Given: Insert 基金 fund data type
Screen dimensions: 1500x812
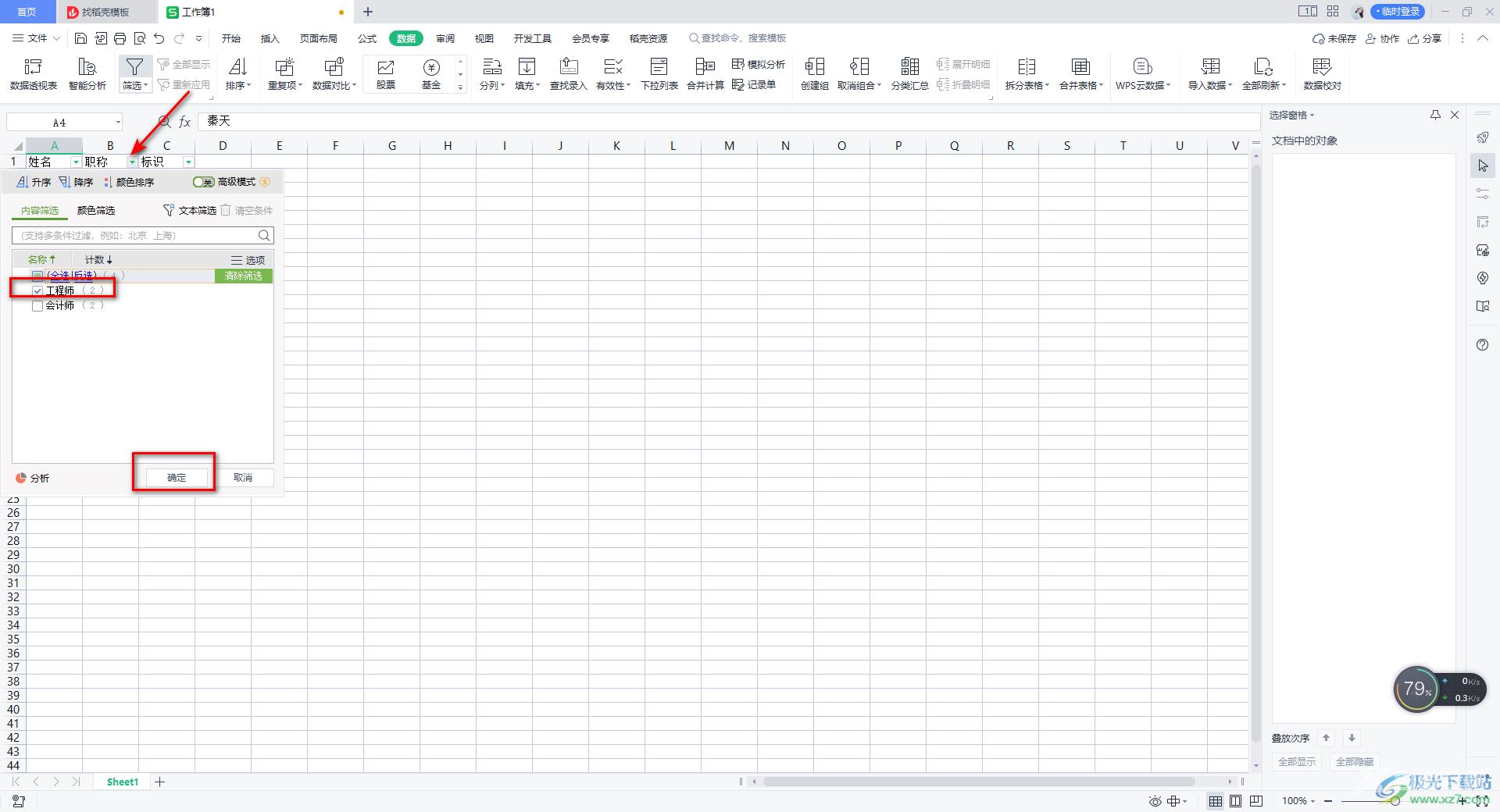Looking at the screenshot, I should [431, 74].
